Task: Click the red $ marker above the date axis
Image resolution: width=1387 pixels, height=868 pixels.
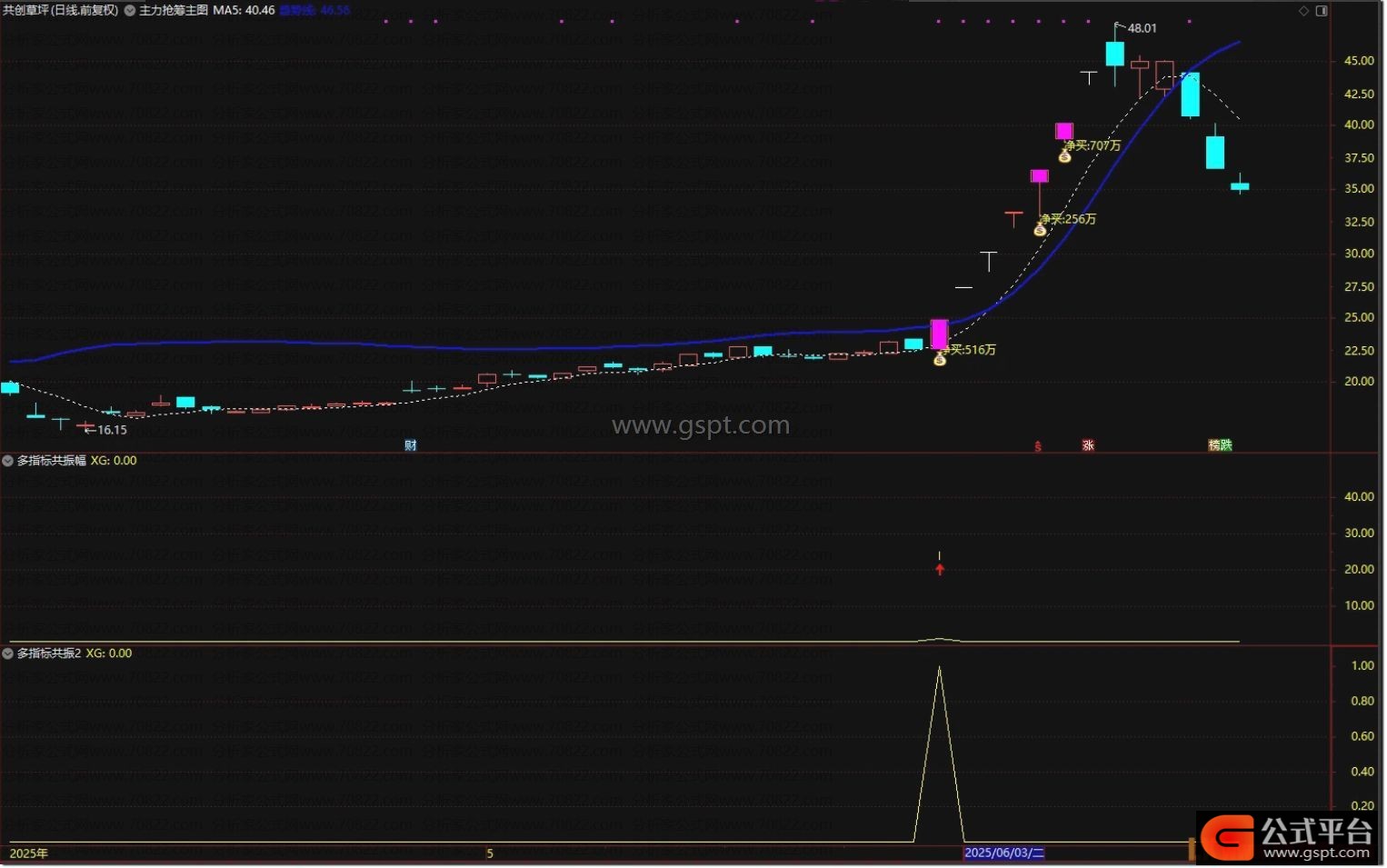Action: [x=1040, y=446]
